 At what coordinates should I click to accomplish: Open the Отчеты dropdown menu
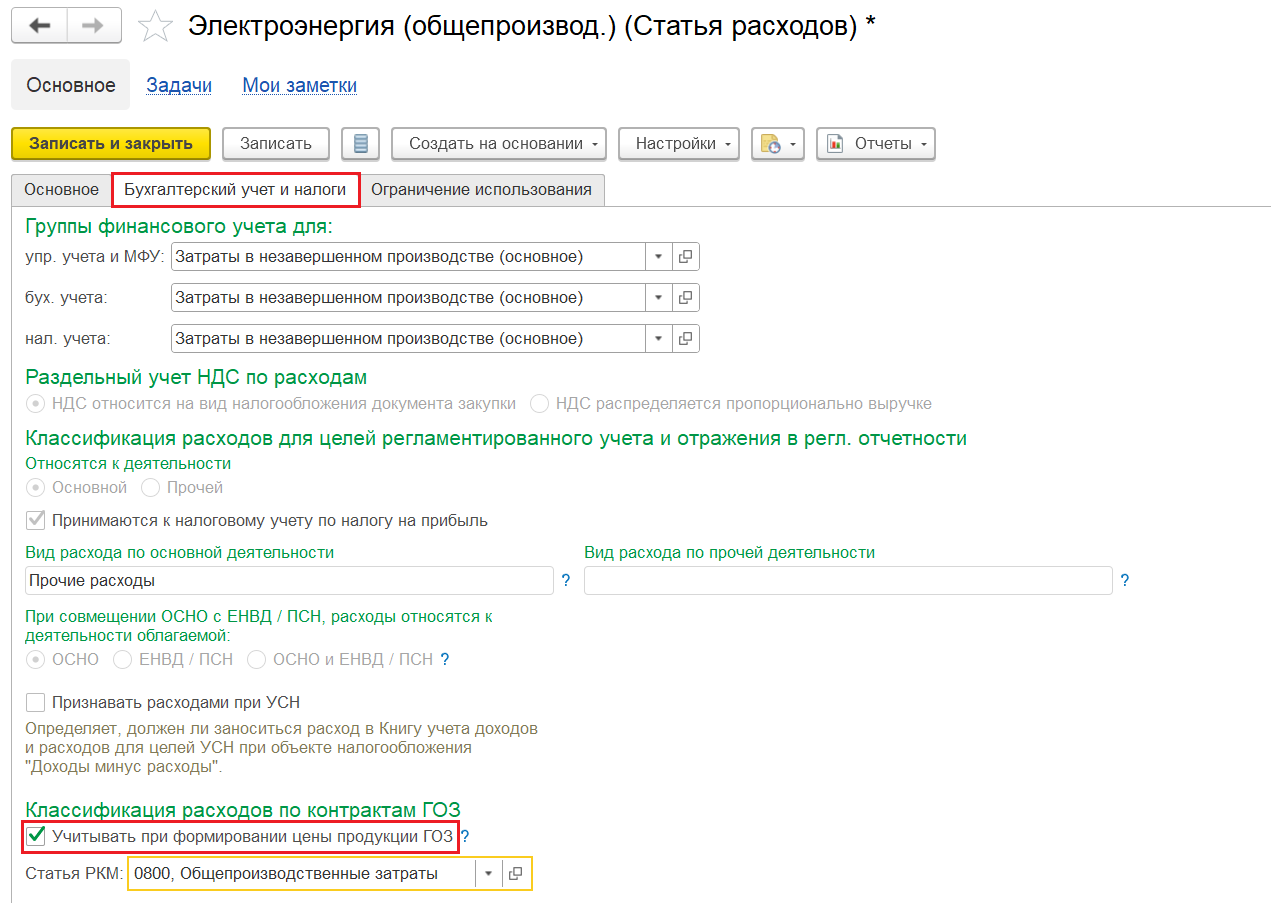[876, 144]
